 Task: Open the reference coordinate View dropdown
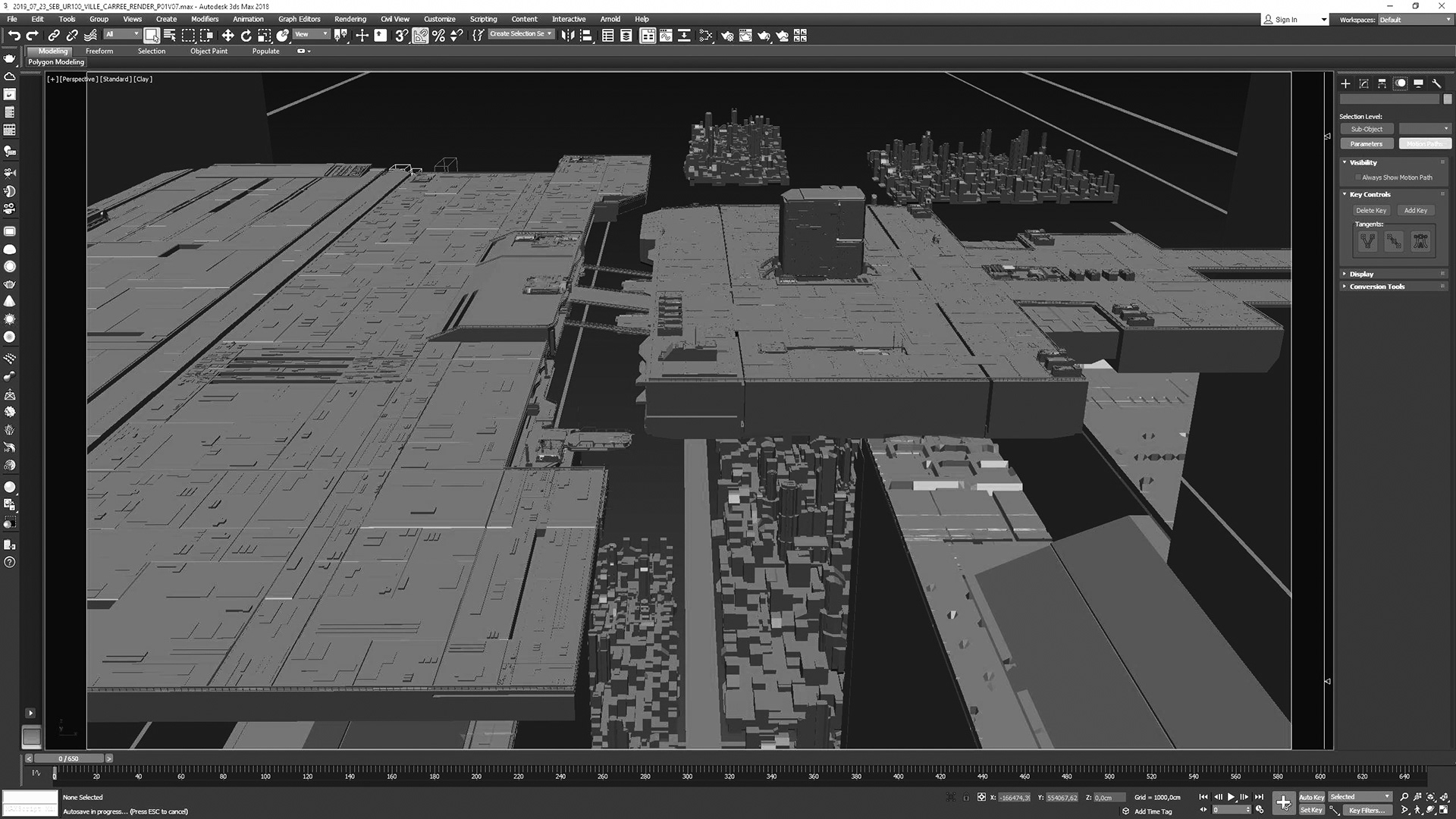(x=312, y=34)
